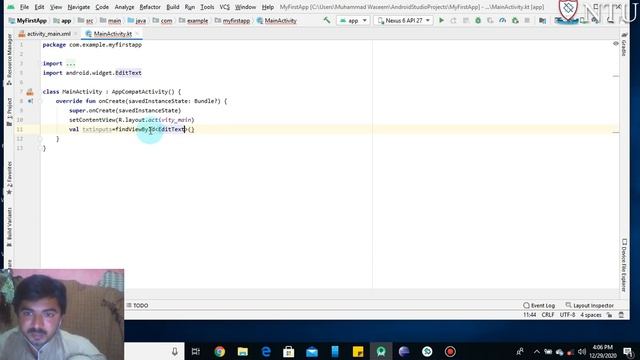Open the Code menu
The image size is (640, 360).
tap(102, 7)
